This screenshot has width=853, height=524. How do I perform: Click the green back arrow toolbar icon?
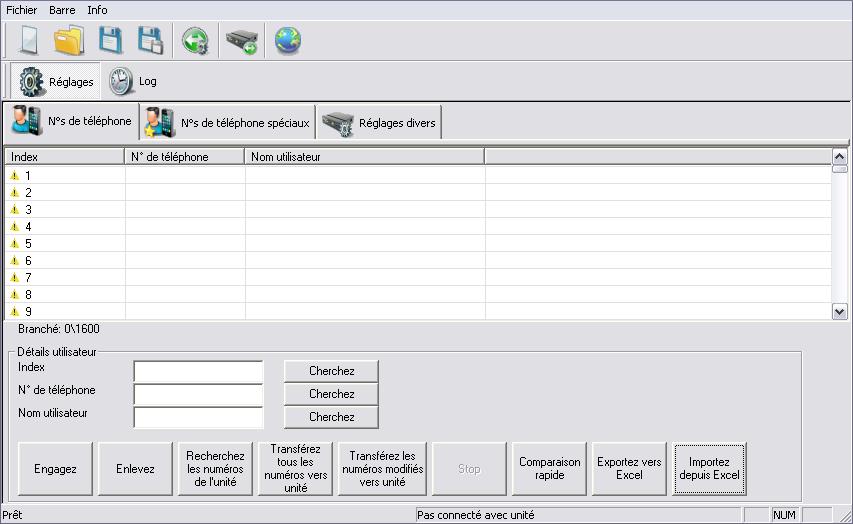point(195,41)
